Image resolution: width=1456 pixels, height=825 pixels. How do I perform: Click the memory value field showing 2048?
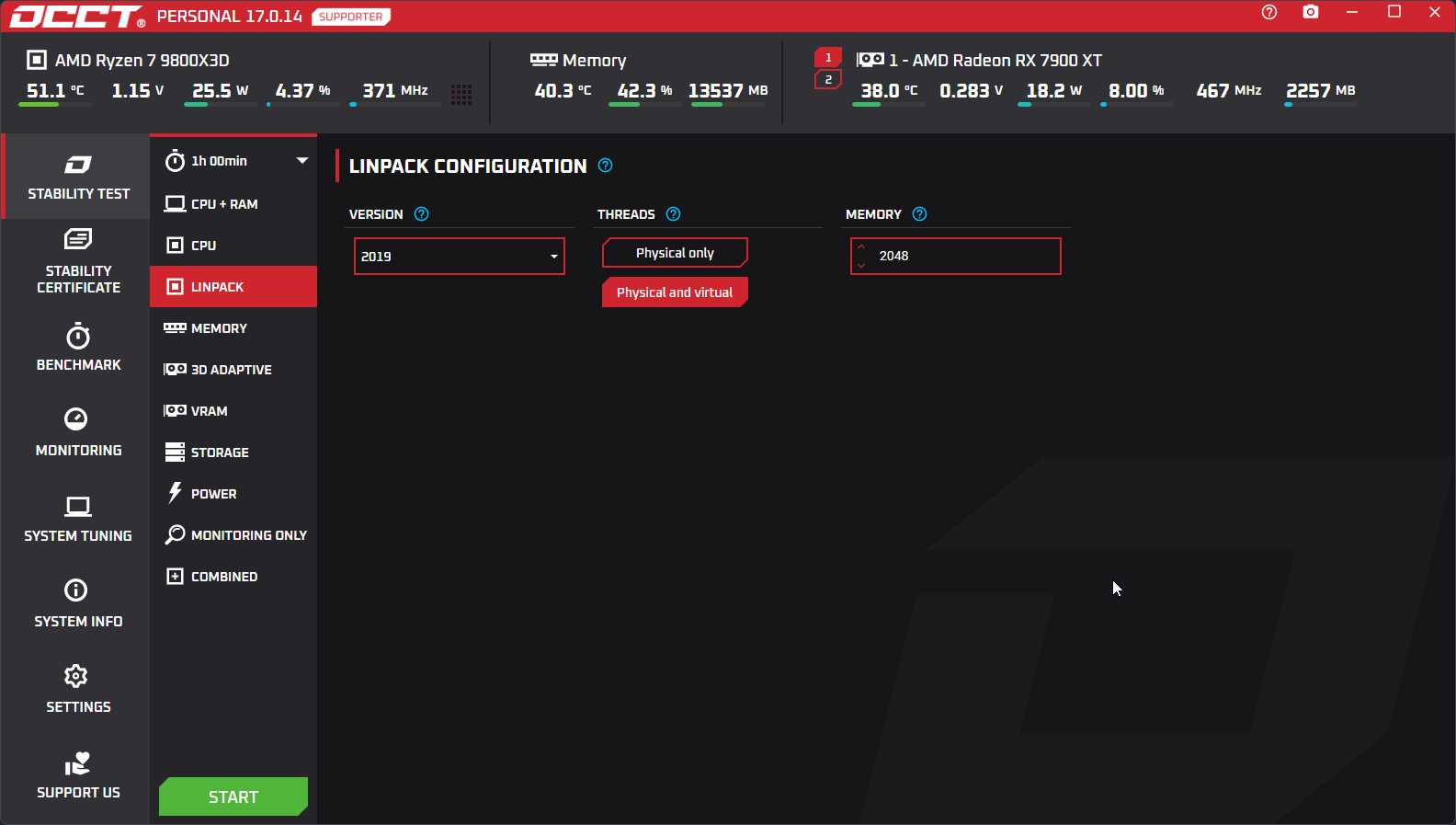[x=956, y=256]
